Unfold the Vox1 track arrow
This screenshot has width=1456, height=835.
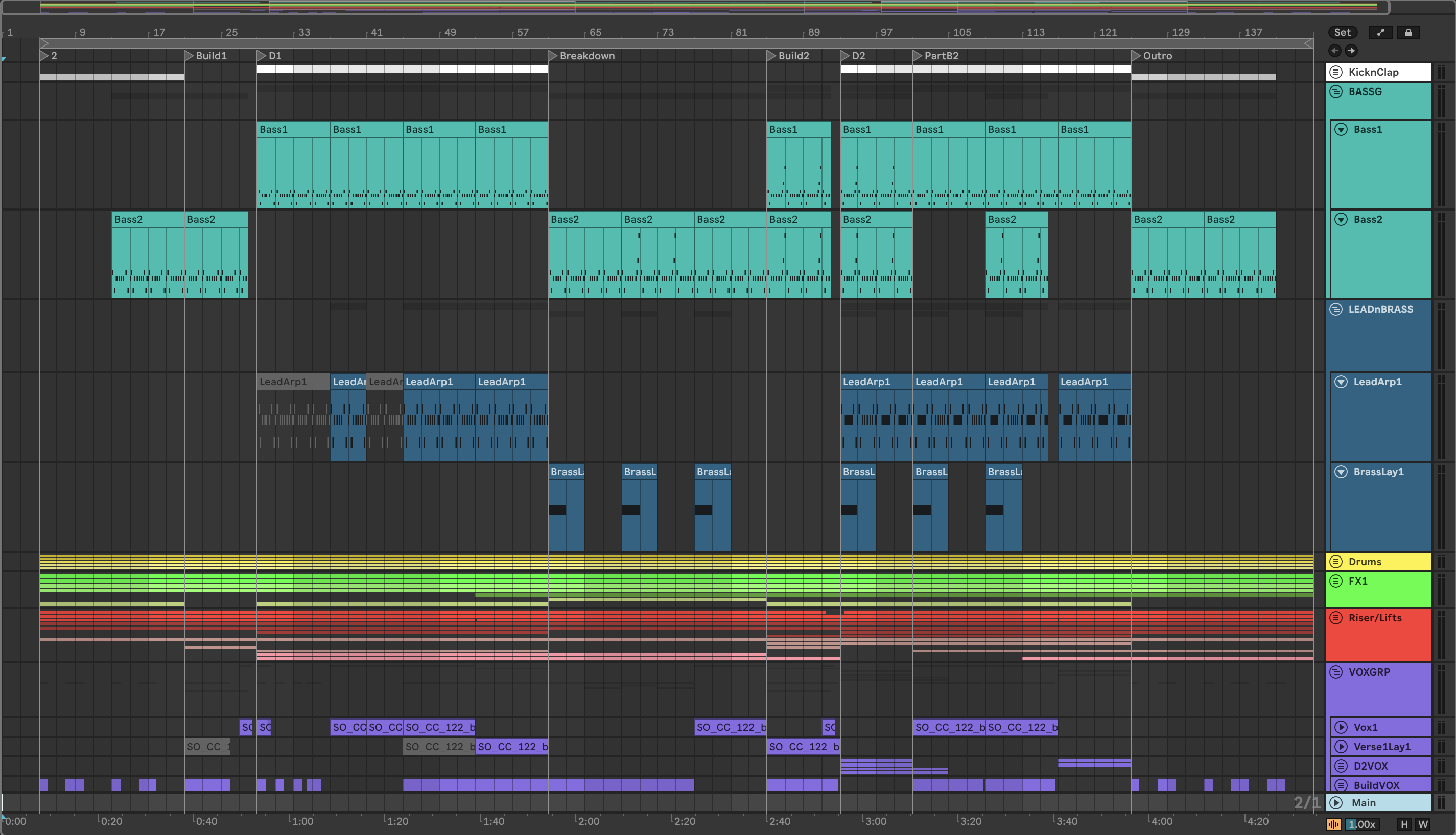tap(1342, 728)
